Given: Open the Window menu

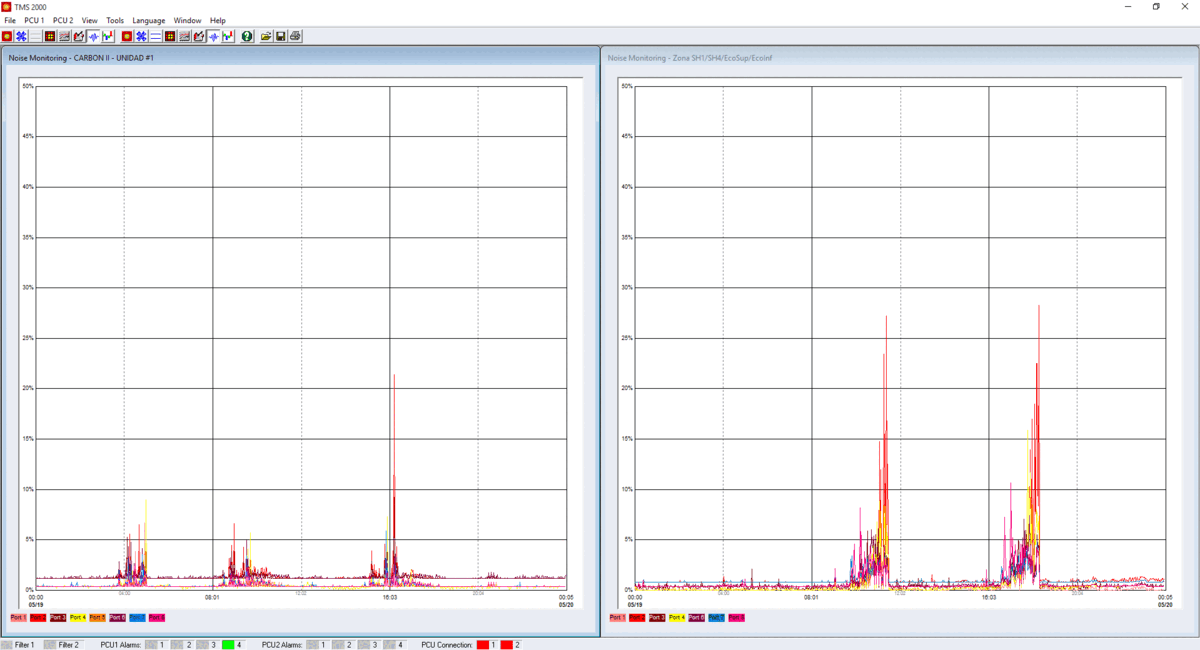Looking at the screenshot, I should coord(187,20).
